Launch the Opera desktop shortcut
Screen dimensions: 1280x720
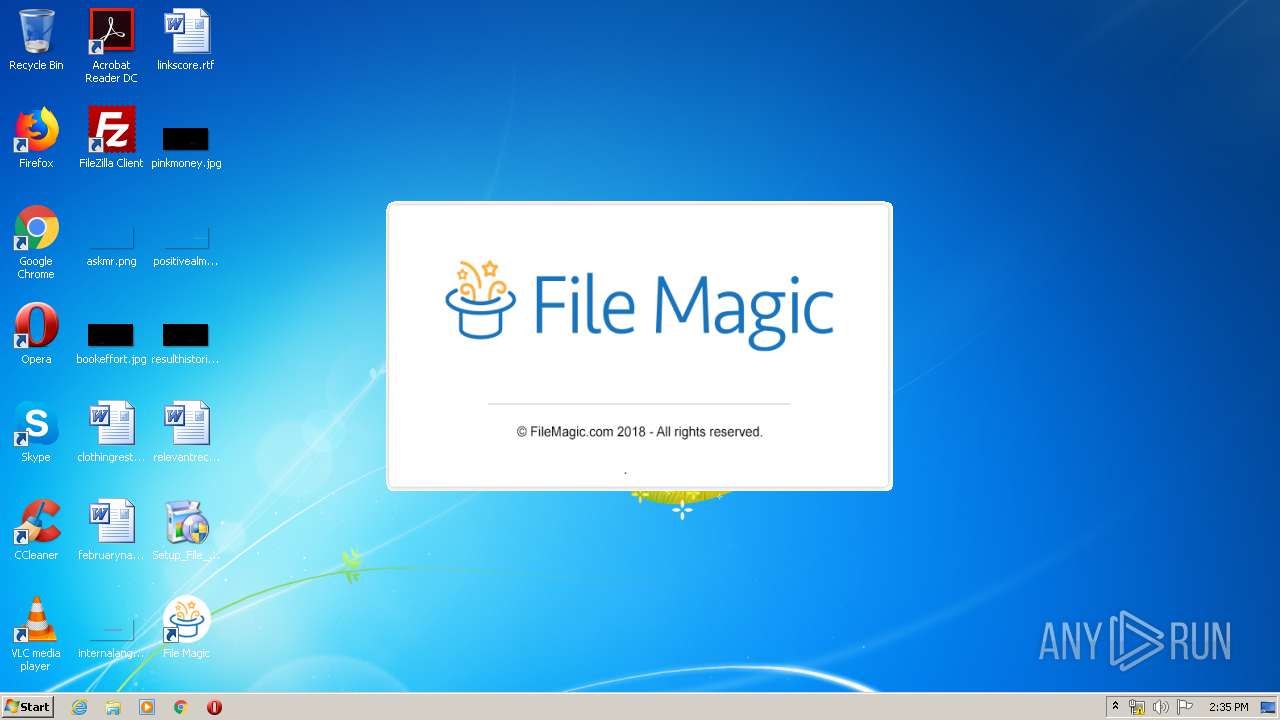point(36,333)
